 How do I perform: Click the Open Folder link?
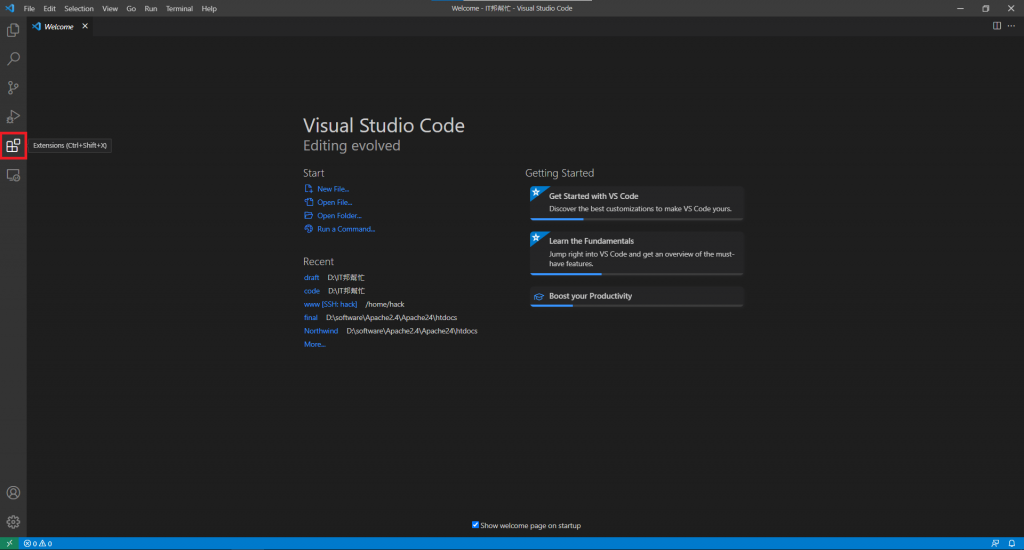tap(340, 216)
